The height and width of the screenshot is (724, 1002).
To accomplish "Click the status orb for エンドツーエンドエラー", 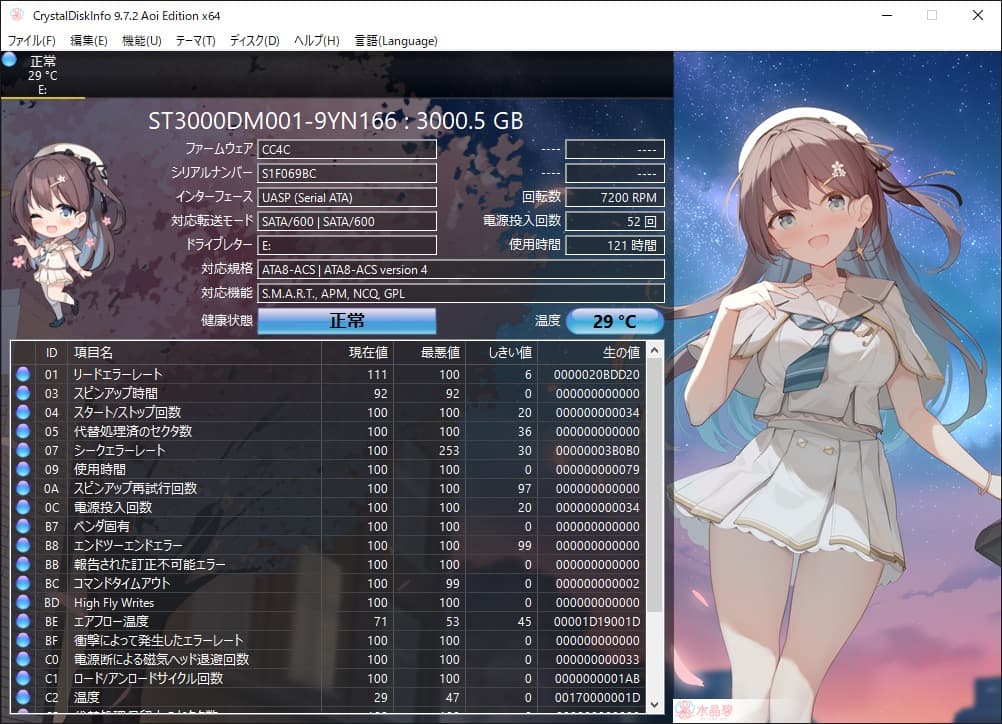I will (23, 545).
